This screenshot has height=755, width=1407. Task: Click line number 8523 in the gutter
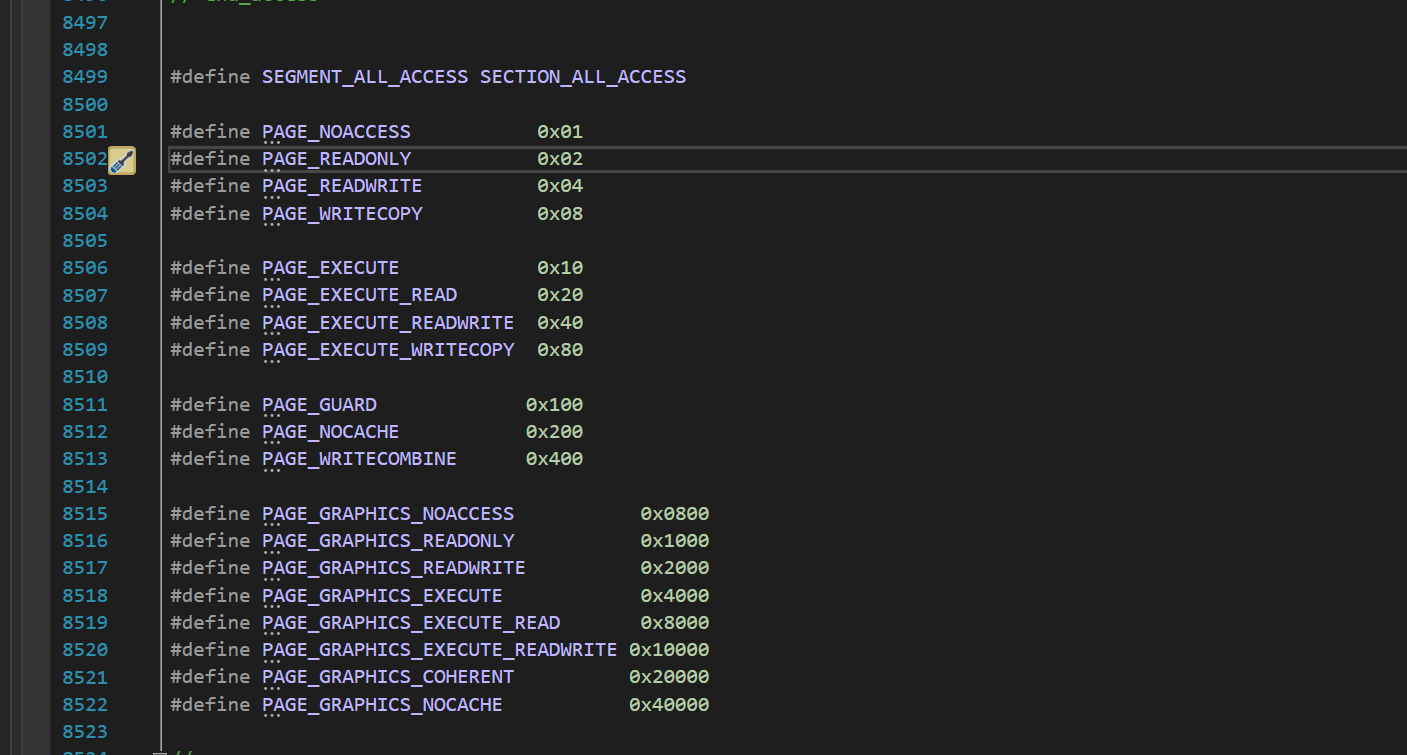85,732
